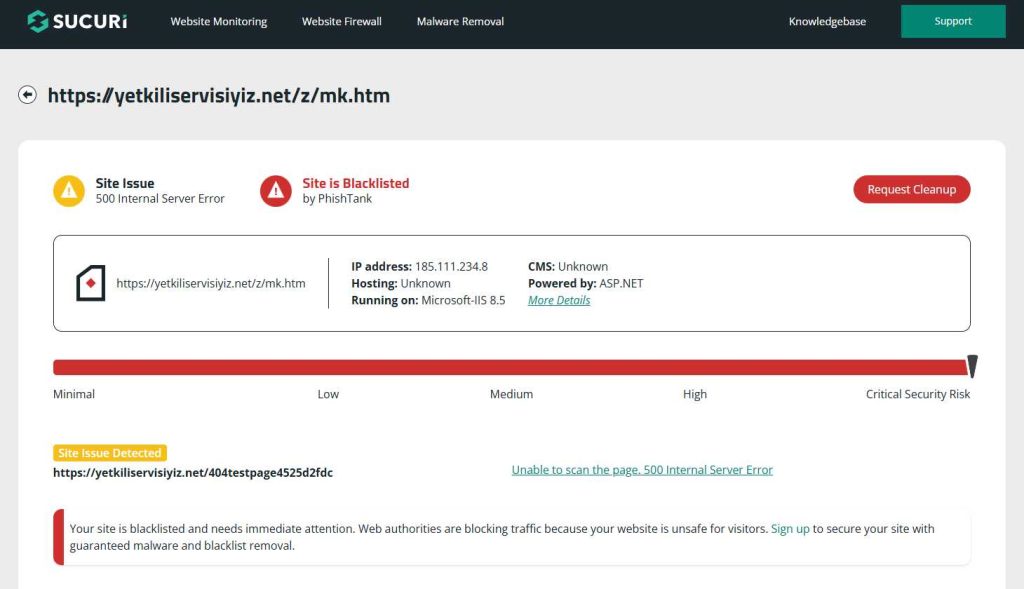Screen dimensions: 1024x589
Task: Go back using the circled arrow icon
Action: (27, 95)
